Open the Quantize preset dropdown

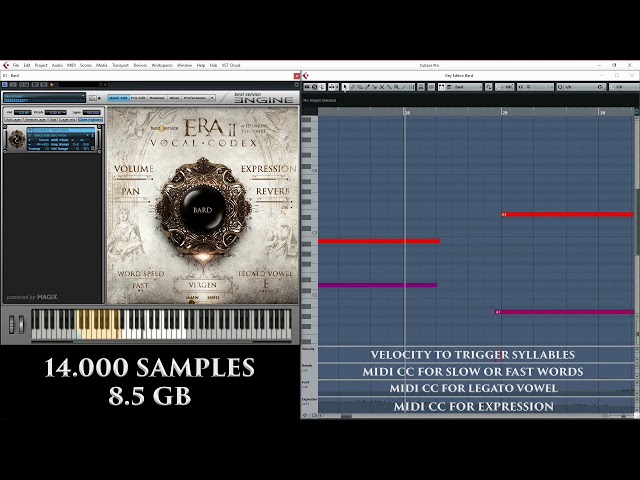584,87
